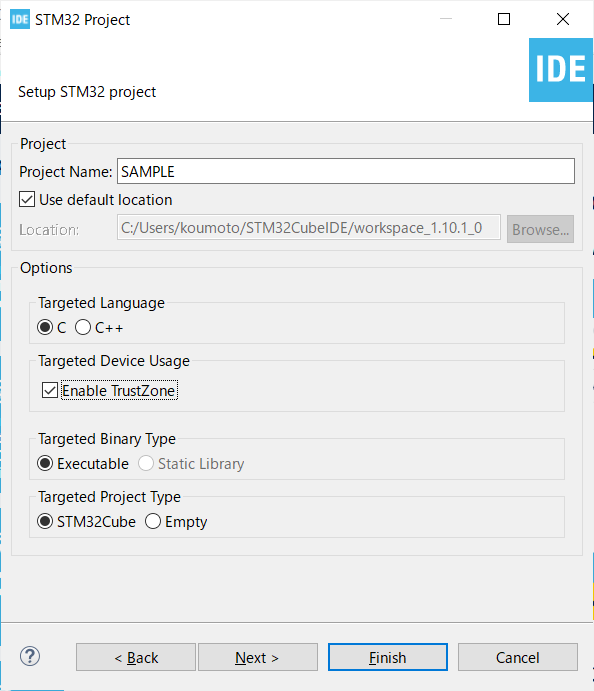Close the STM32 Project dialog
The height and width of the screenshot is (691, 594).
coord(563,19)
